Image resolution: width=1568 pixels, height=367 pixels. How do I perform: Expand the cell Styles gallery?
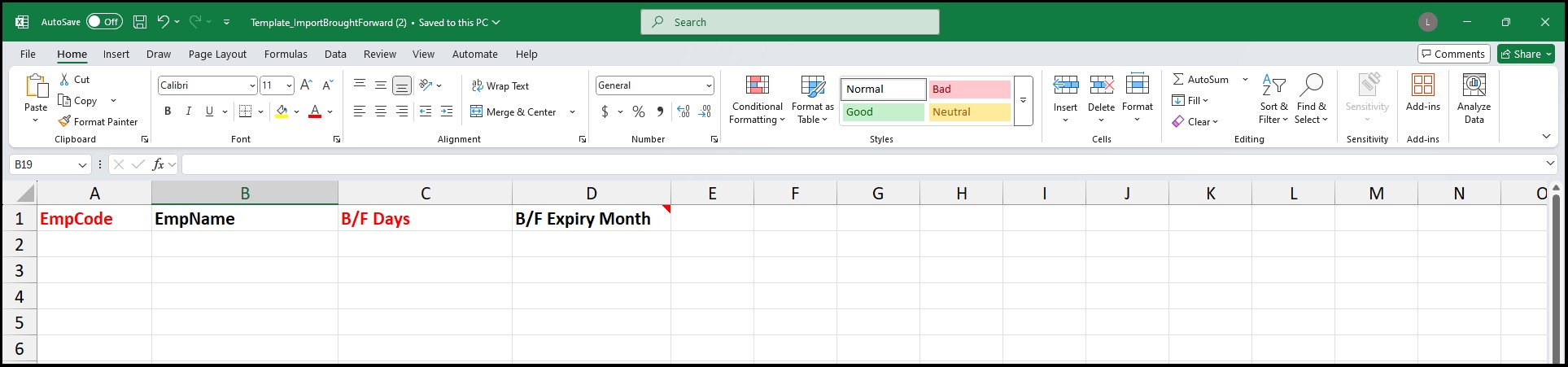[1023, 100]
